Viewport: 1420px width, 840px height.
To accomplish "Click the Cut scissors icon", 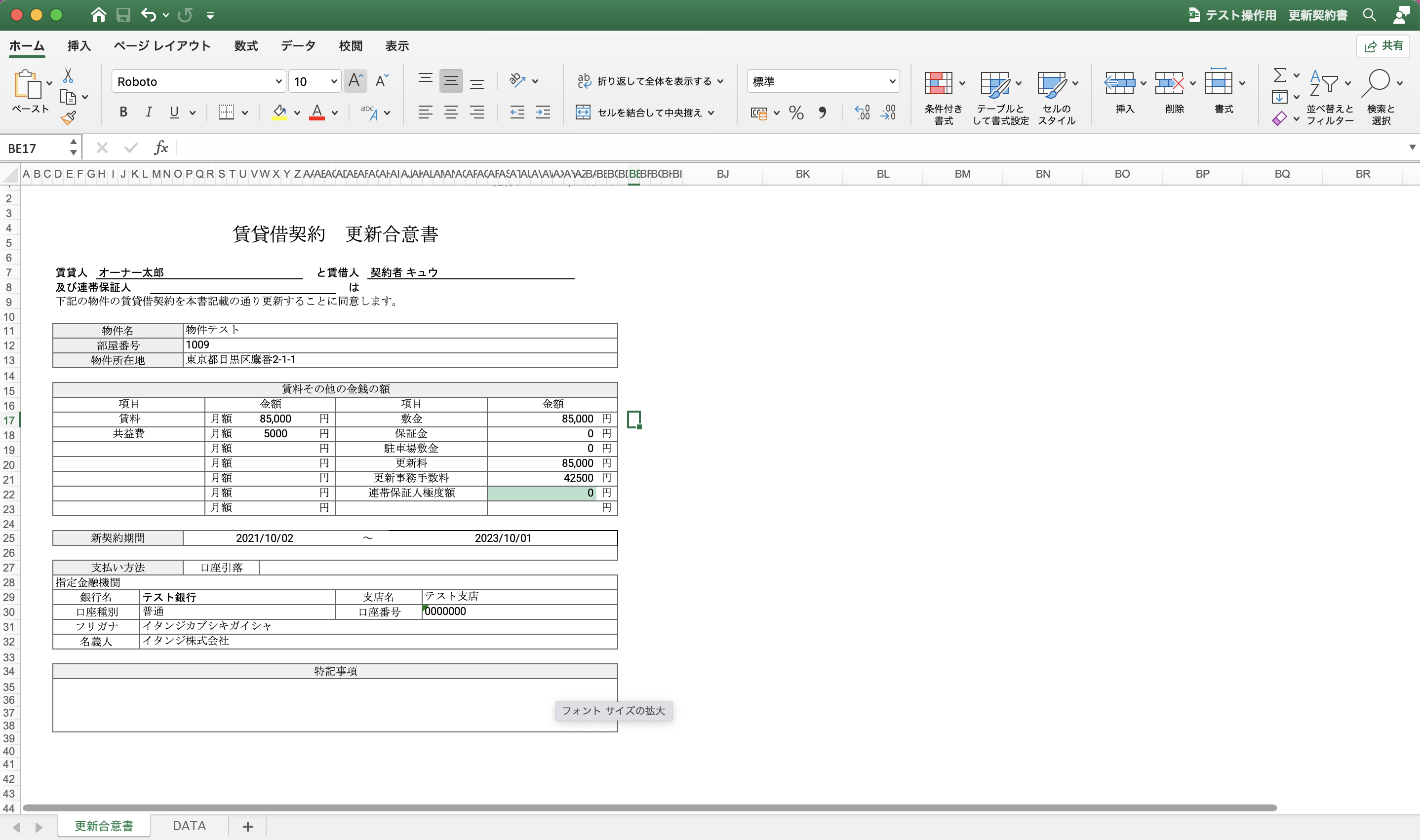I will (68, 76).
